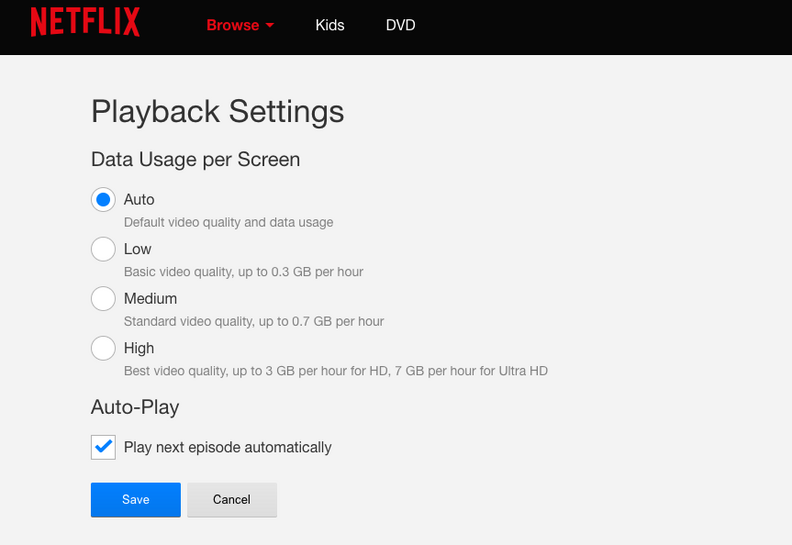792x545 pixels.
Task: Choose the Medium data usage radio button
Action: [103, 298]
